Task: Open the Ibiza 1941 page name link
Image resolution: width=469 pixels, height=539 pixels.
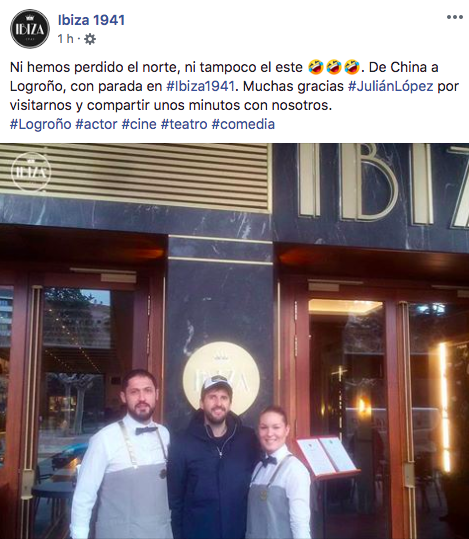Action: [x=91, y=20]
